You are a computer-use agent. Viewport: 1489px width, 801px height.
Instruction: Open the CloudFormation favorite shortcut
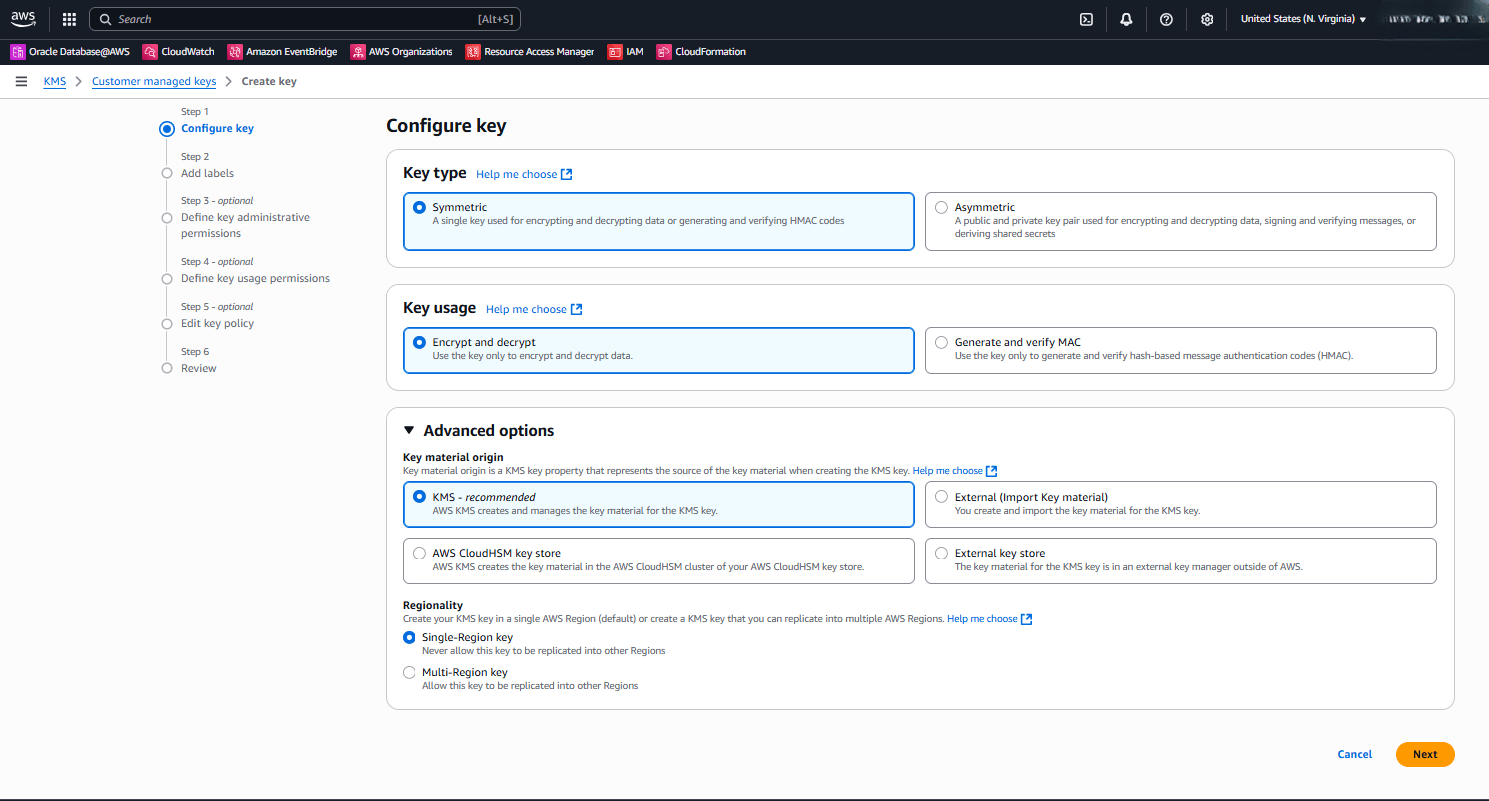pyautogui.click(x=706, y=51)
